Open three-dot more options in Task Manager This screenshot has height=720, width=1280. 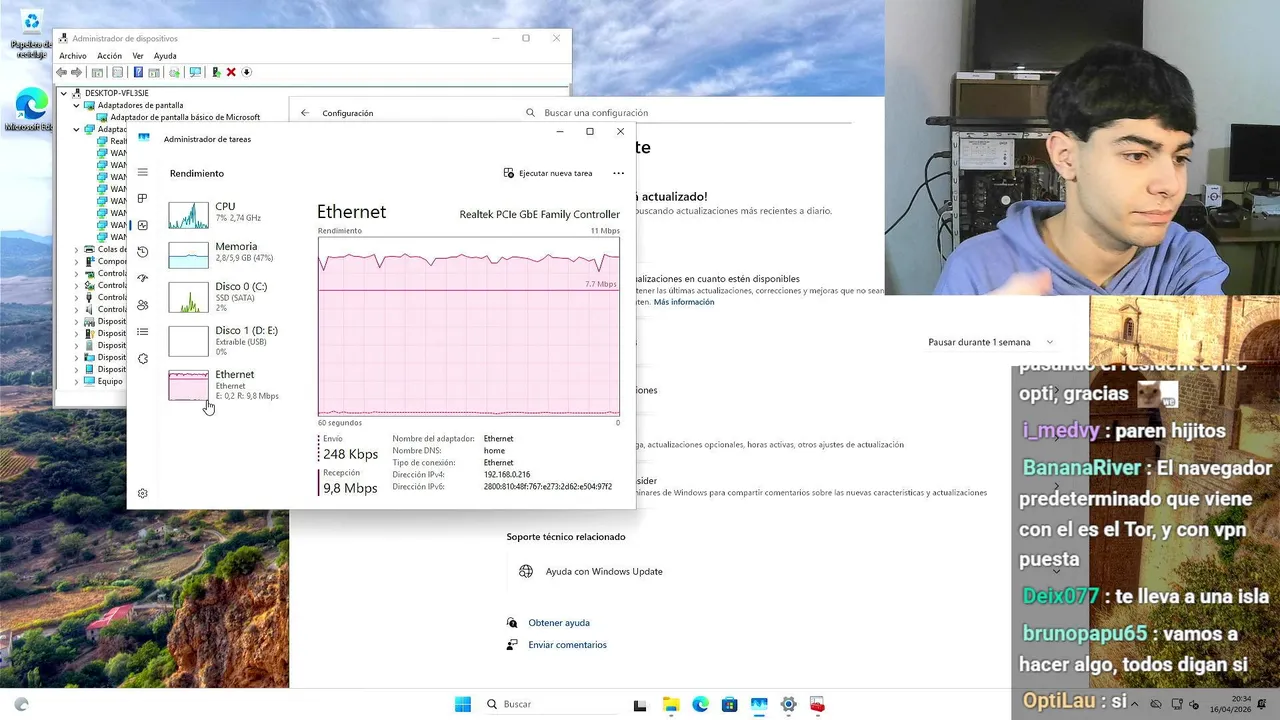[618, 173]
